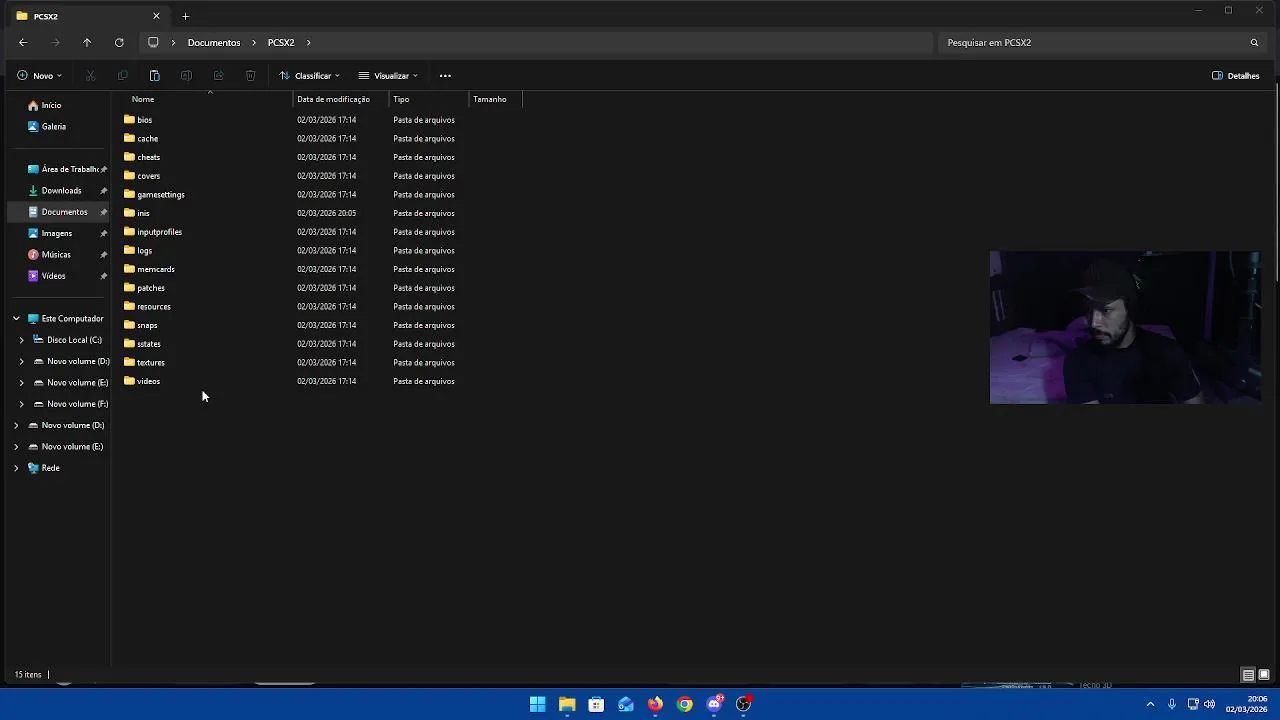Image resolution: width=1280 pixels, height=720 pixels.
Task: Switch to large thumbnails view icon
Action: click(1264, 675)
